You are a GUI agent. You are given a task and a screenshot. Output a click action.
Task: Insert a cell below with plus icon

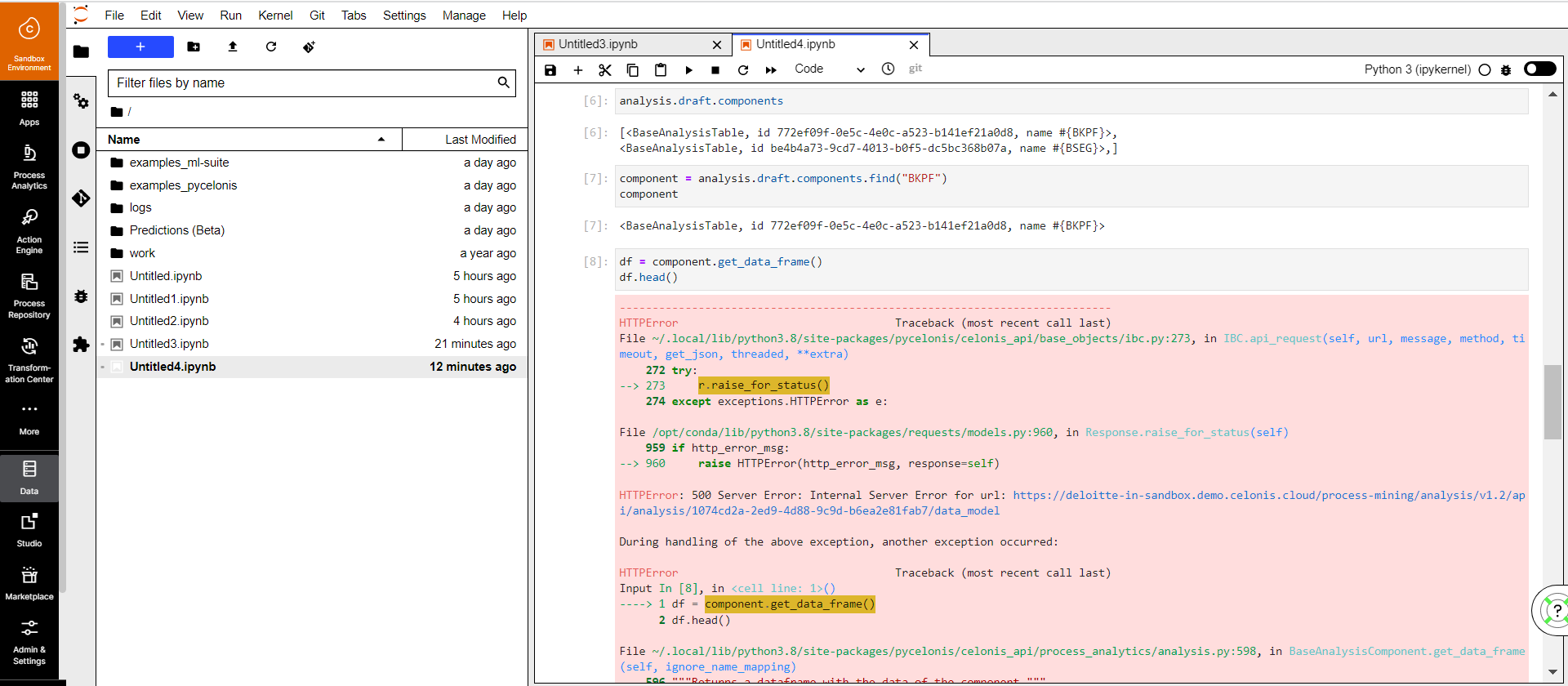pyautogui.click(x=578, y=70)
